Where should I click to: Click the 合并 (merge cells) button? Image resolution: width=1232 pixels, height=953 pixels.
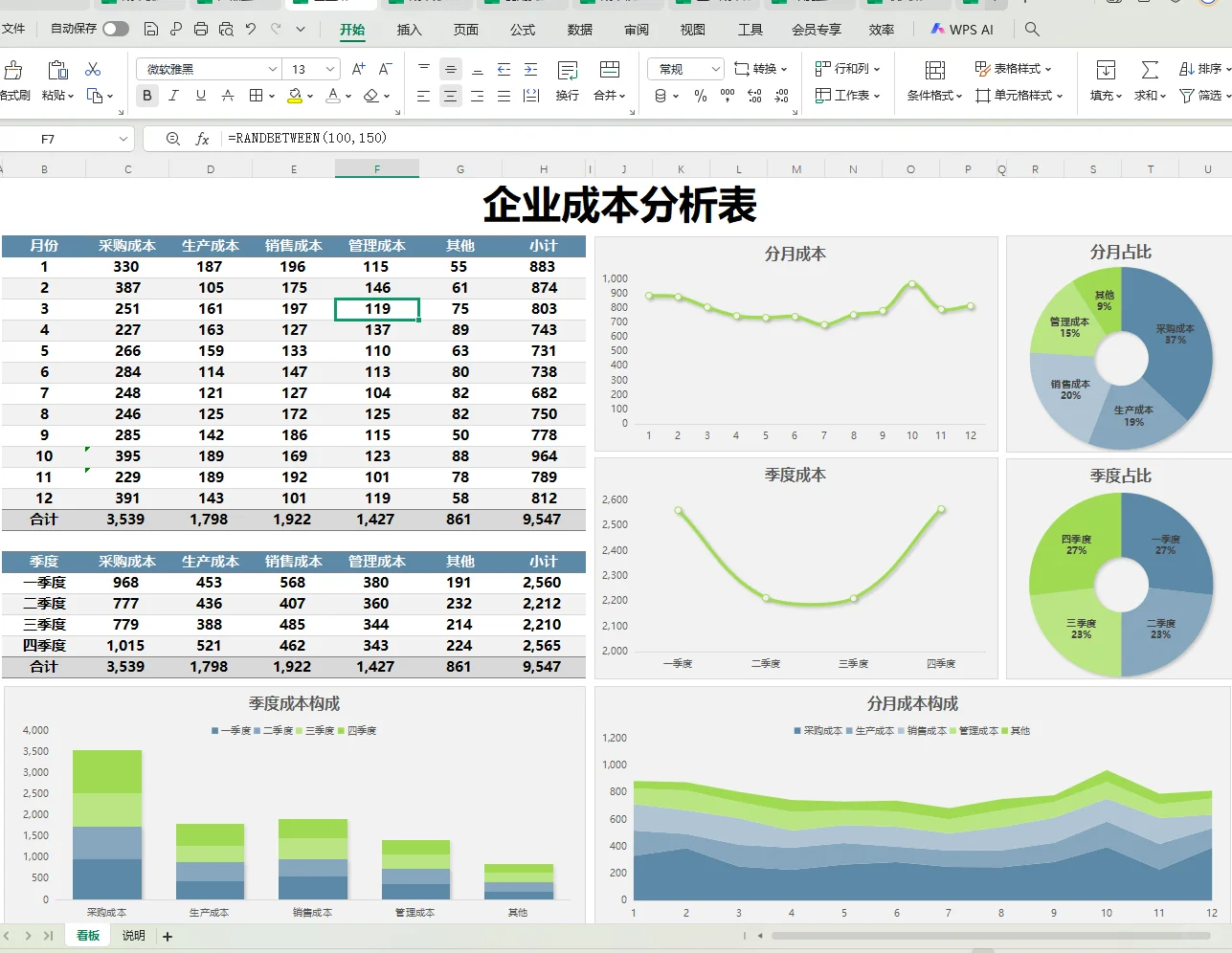click(x=609, y=96)
